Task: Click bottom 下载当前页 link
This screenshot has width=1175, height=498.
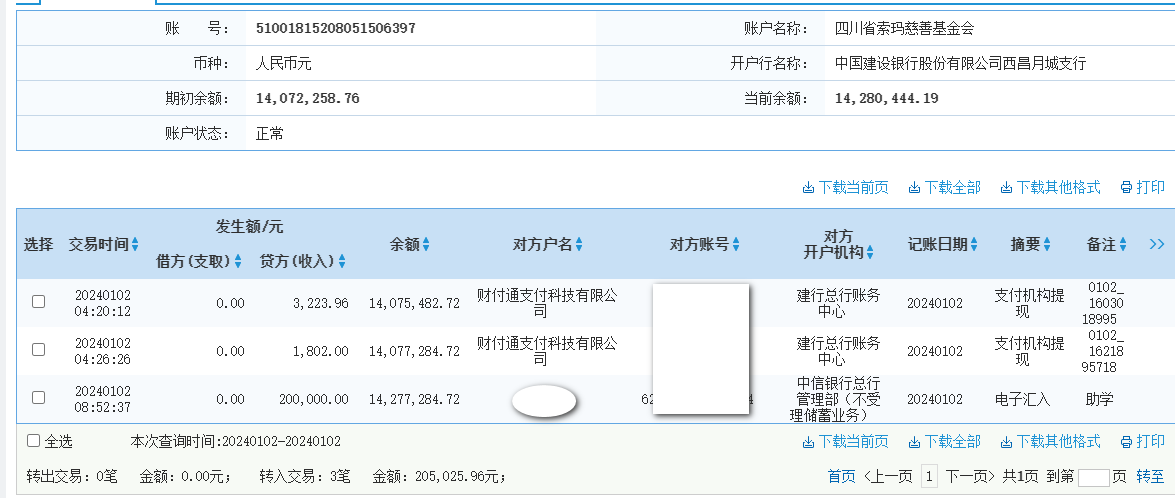Action: pos(854,442)
